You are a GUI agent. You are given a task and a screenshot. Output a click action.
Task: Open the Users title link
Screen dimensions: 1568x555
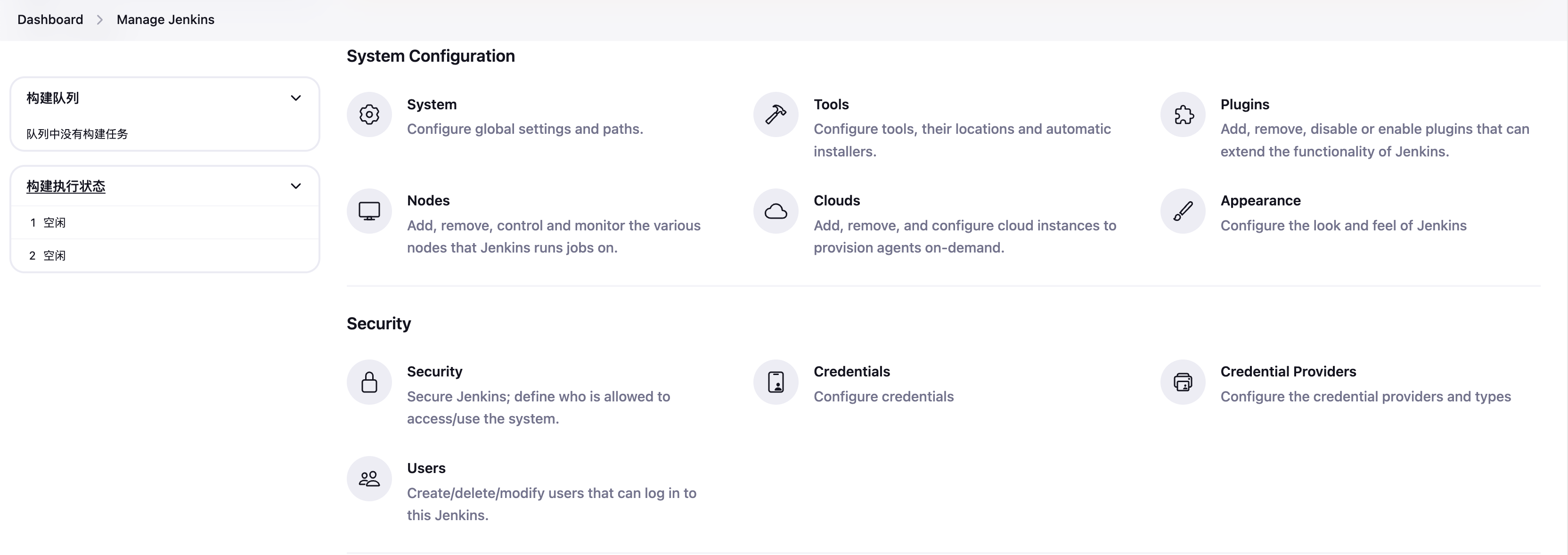click(x=426, y=468)
